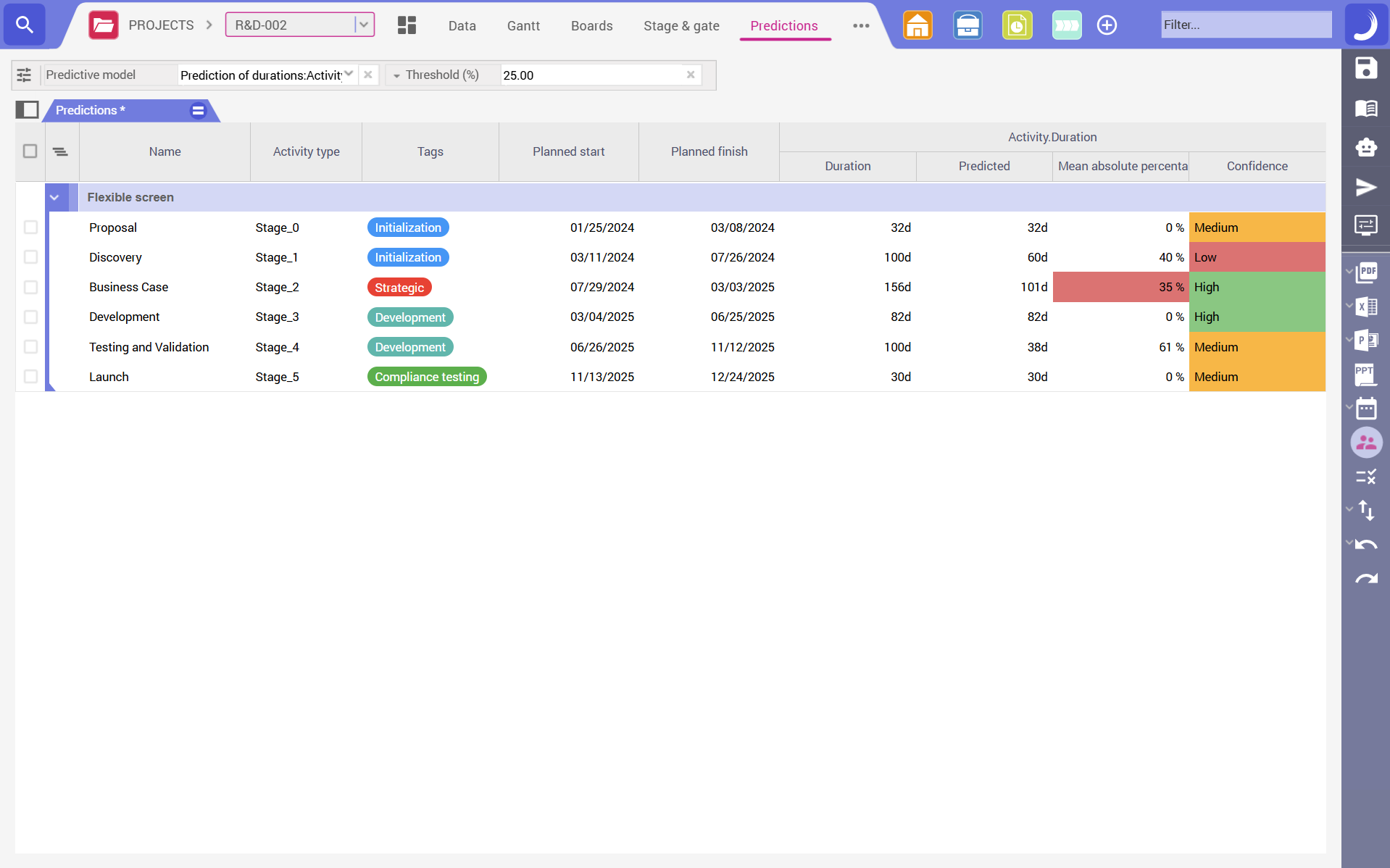Open the Predictions tab menu button
This screenshot has height=868, width=1390.
(198, 110)
